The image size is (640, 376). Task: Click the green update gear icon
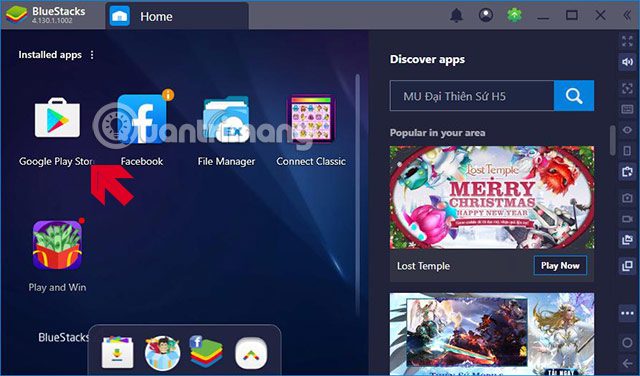(x=515, y=16)
